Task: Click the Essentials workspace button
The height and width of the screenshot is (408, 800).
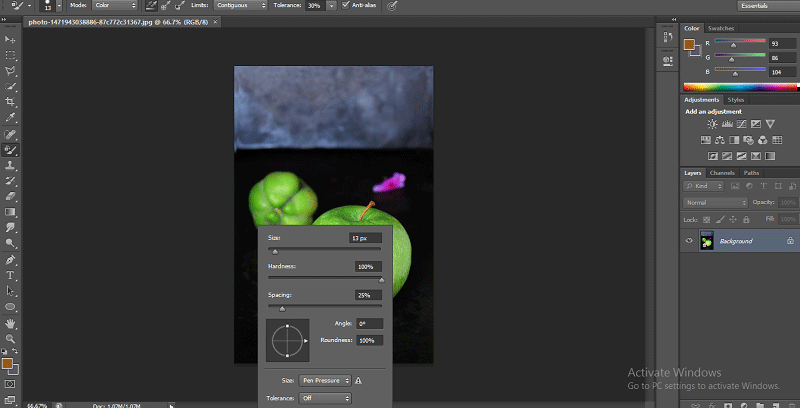Action: (757, 5)
